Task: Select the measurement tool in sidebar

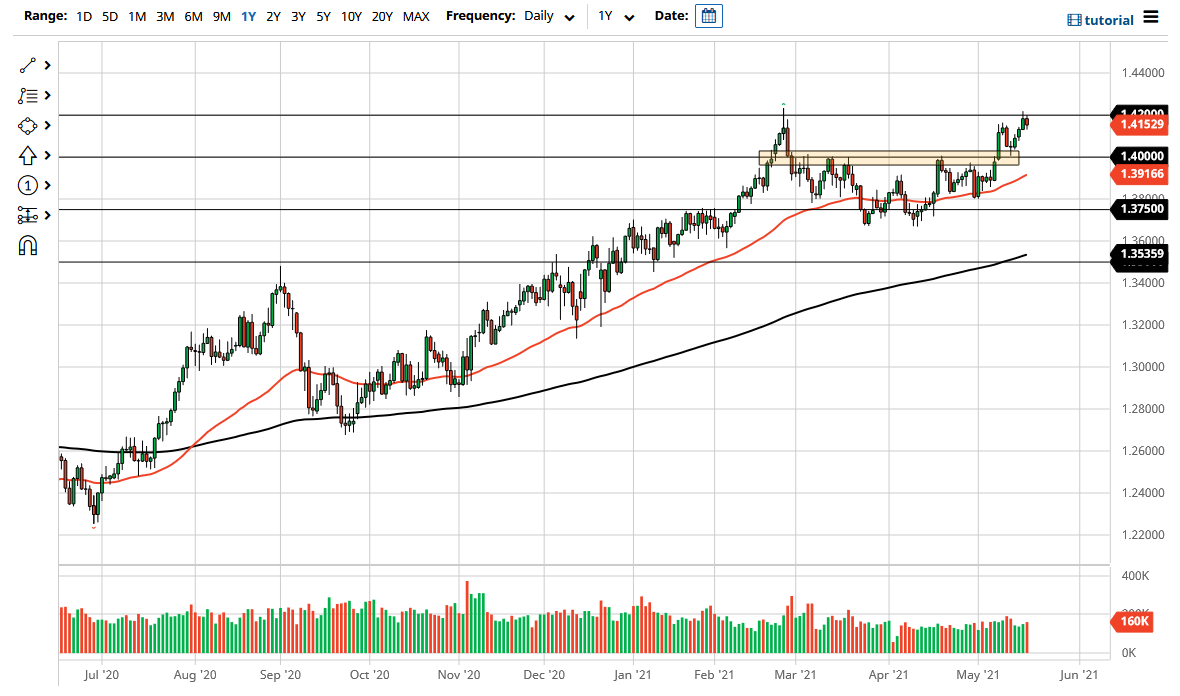Action: pyautogui.click(x=28, y=214)
